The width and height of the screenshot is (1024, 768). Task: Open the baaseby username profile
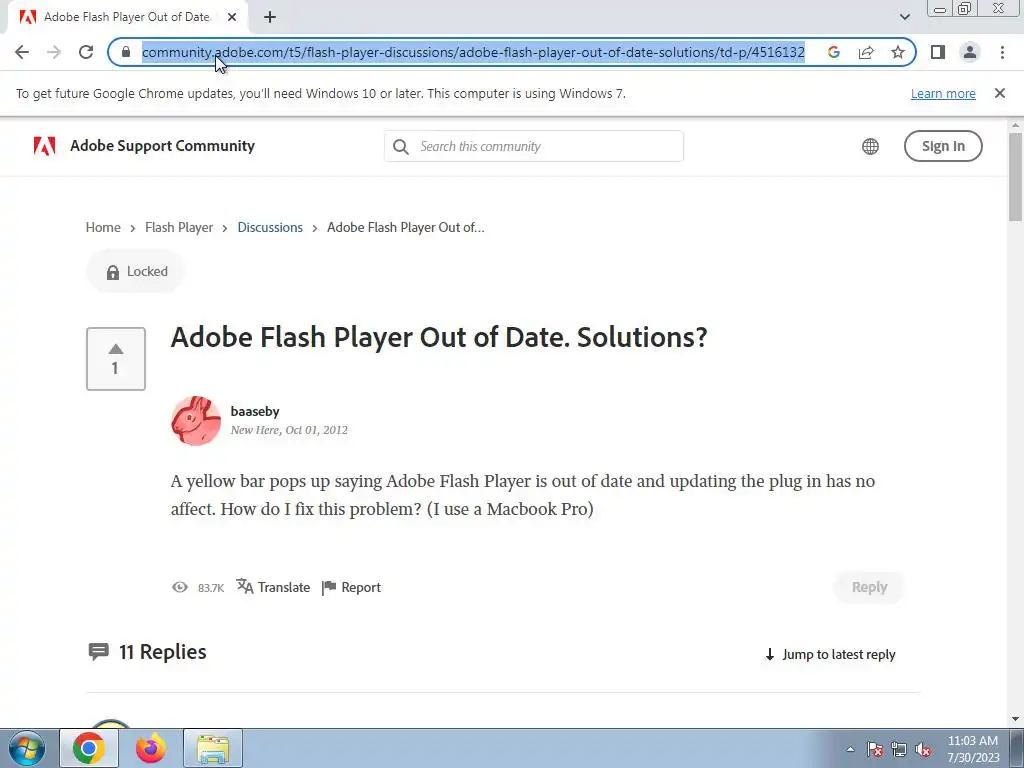[255, 411]
